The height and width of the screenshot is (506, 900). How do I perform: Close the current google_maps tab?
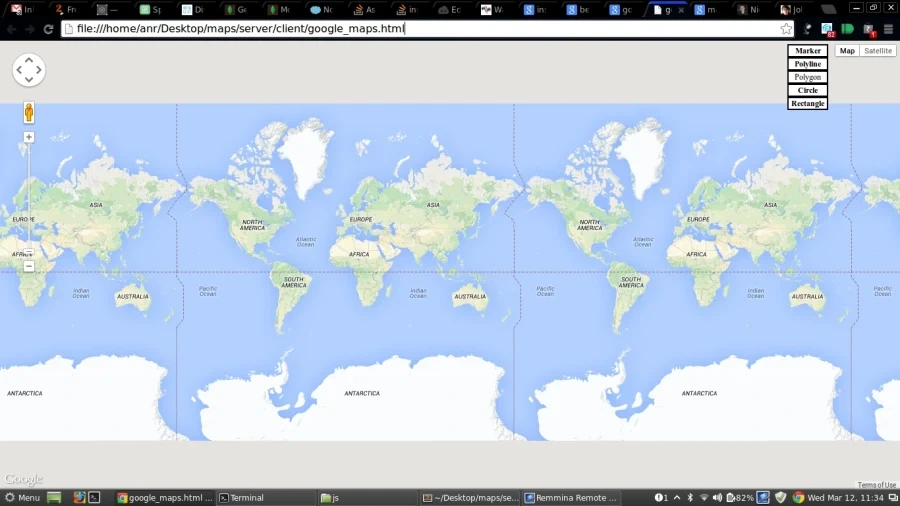point(681,10)
